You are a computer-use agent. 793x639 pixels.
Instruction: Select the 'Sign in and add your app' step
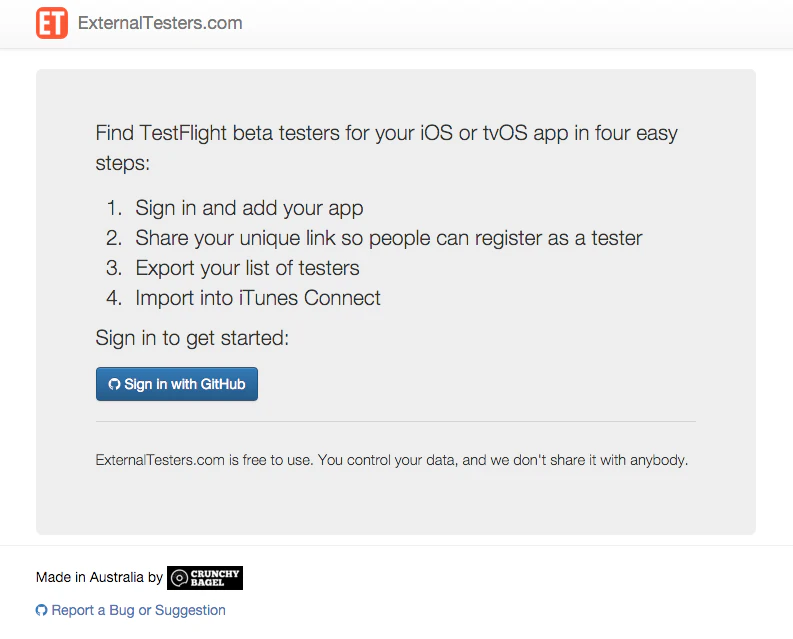click(249, 208)
